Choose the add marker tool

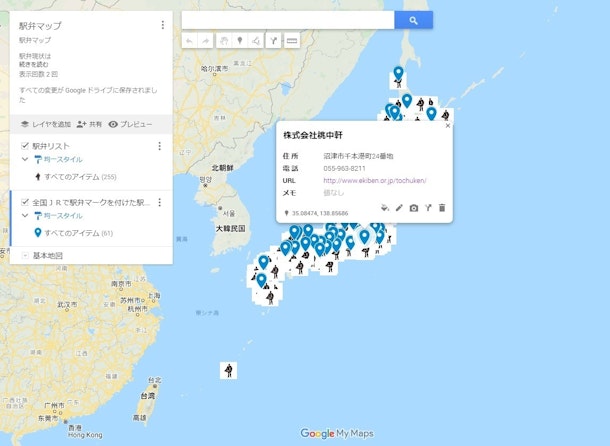pos(240,40)
